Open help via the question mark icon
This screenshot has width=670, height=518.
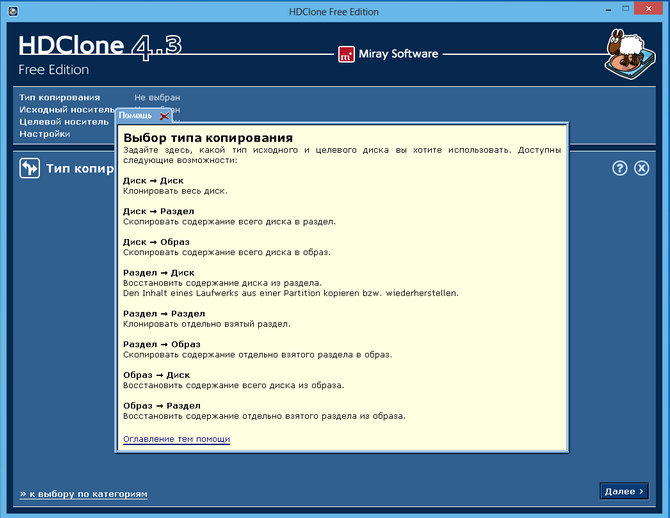pyautogui.click(x=620, y=168)
